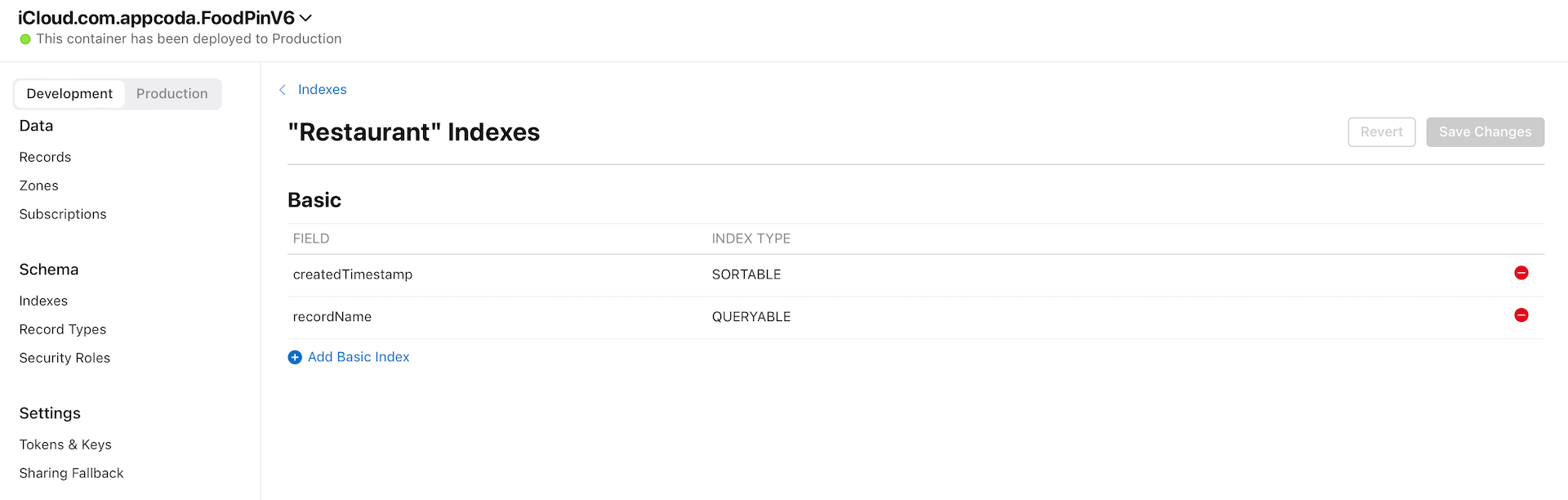Screen dimensions: 1568x500
Task: Click the back chevron beside Indexes
Action: 283,90
